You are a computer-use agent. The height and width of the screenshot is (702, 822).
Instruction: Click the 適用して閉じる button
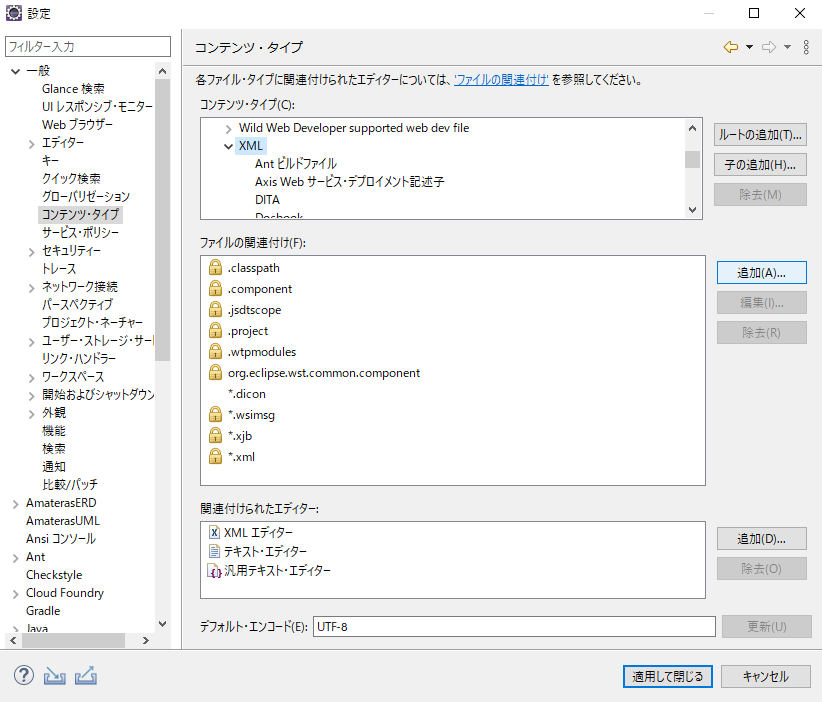(667, 676)
